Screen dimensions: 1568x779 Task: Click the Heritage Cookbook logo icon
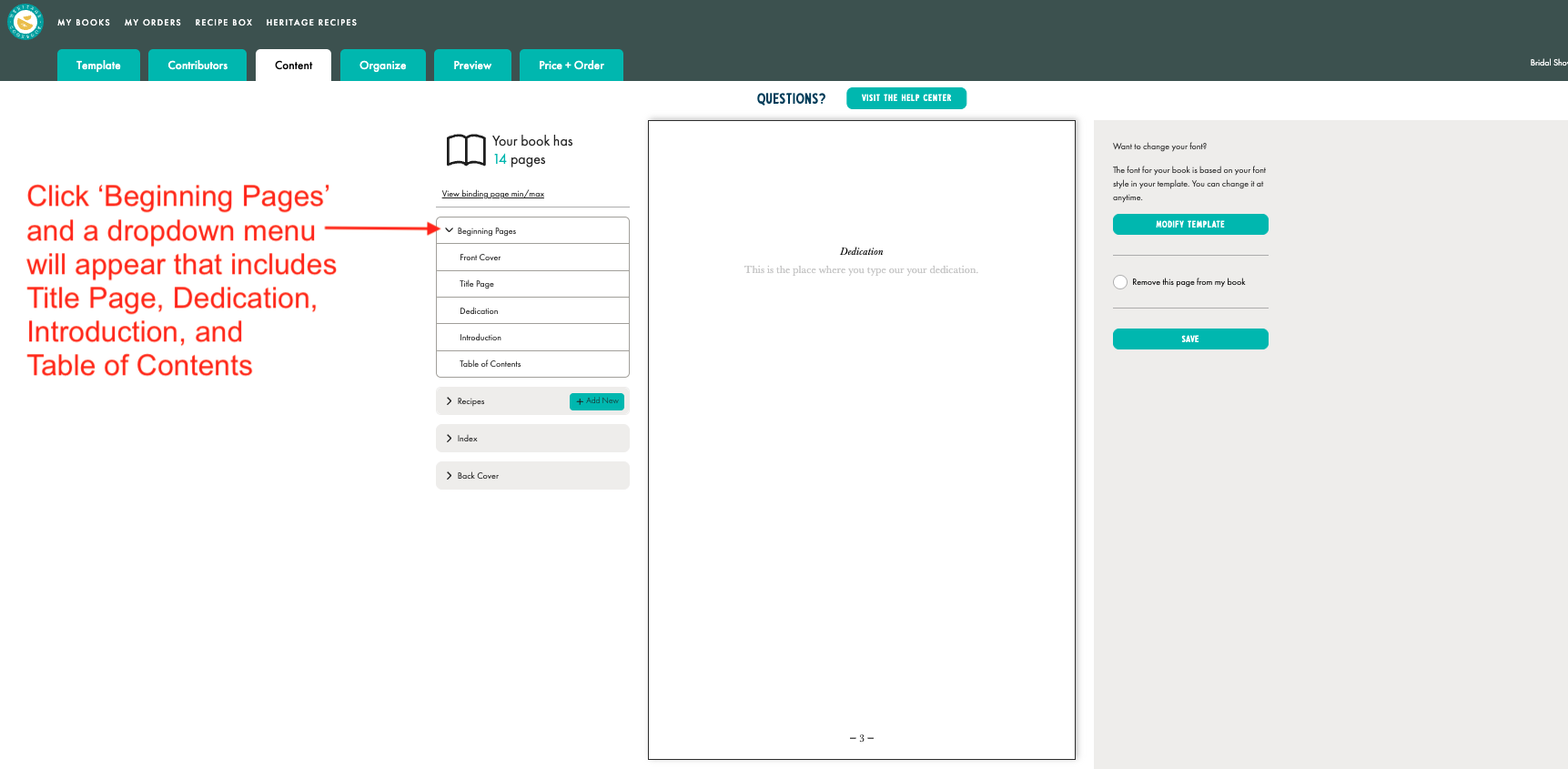click(x=25, y=22)
